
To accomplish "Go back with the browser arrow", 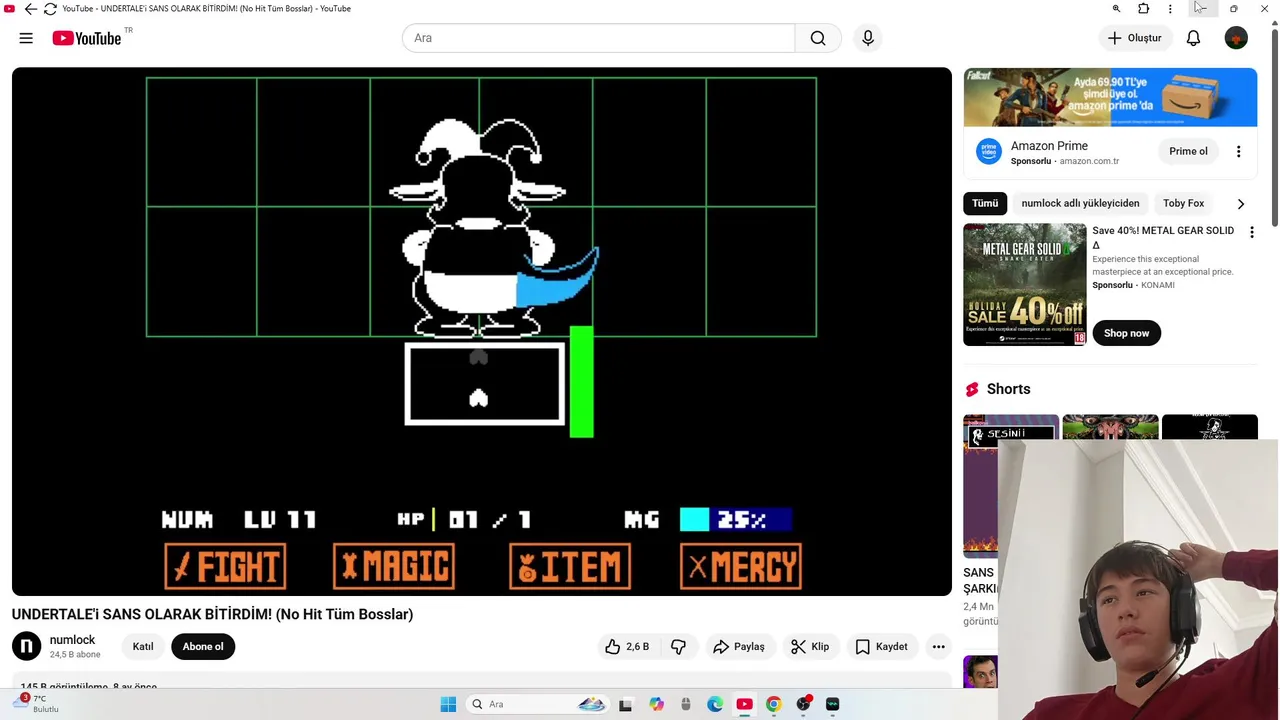I will 30,9.
